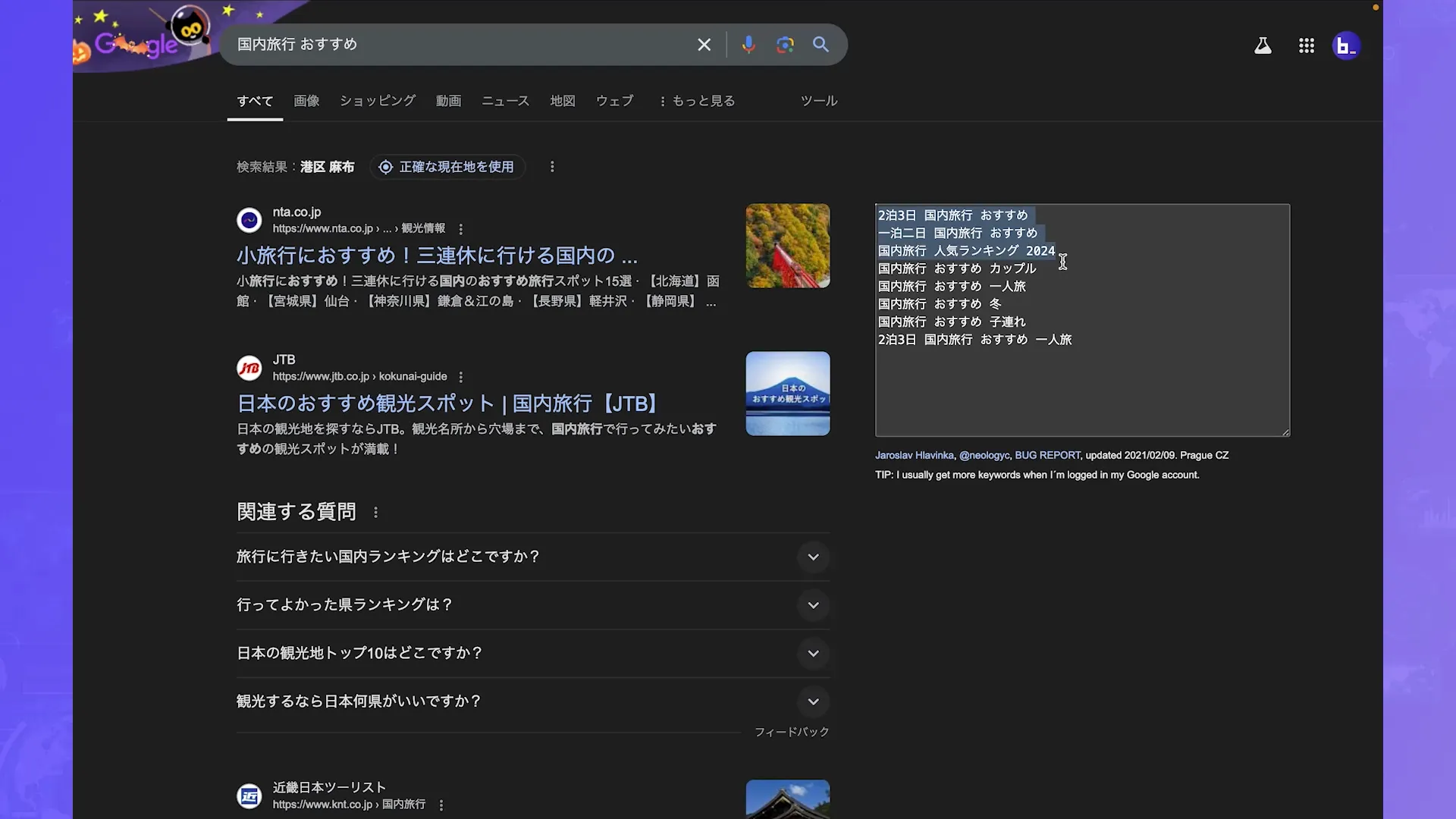Open Google account profile avatar
1456x819 pixels.
point(1346,45)
